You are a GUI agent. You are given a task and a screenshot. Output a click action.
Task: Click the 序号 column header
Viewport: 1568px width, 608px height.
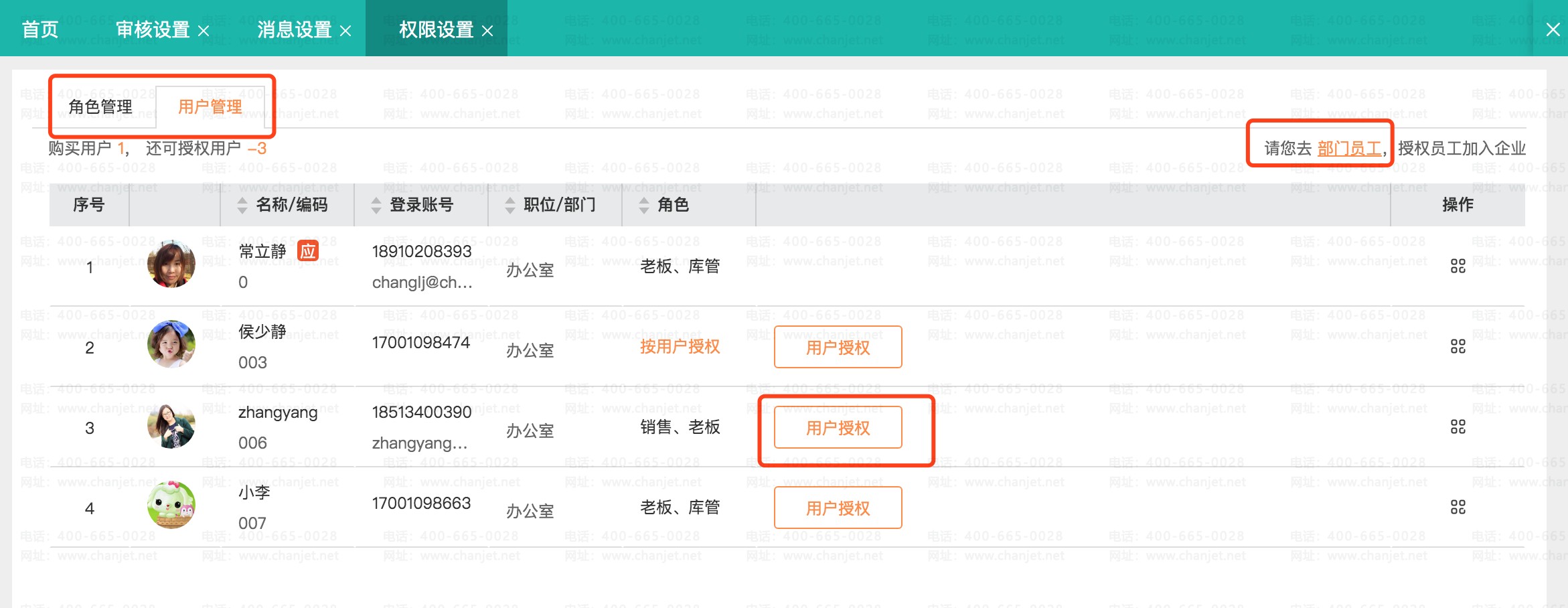[x=89, y=204]
